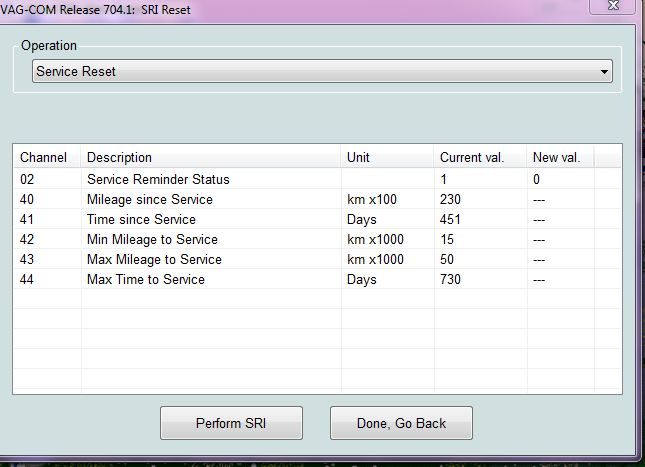Select the Mileage since Service row
645x467 pixels.
click(x=149, y=200)
